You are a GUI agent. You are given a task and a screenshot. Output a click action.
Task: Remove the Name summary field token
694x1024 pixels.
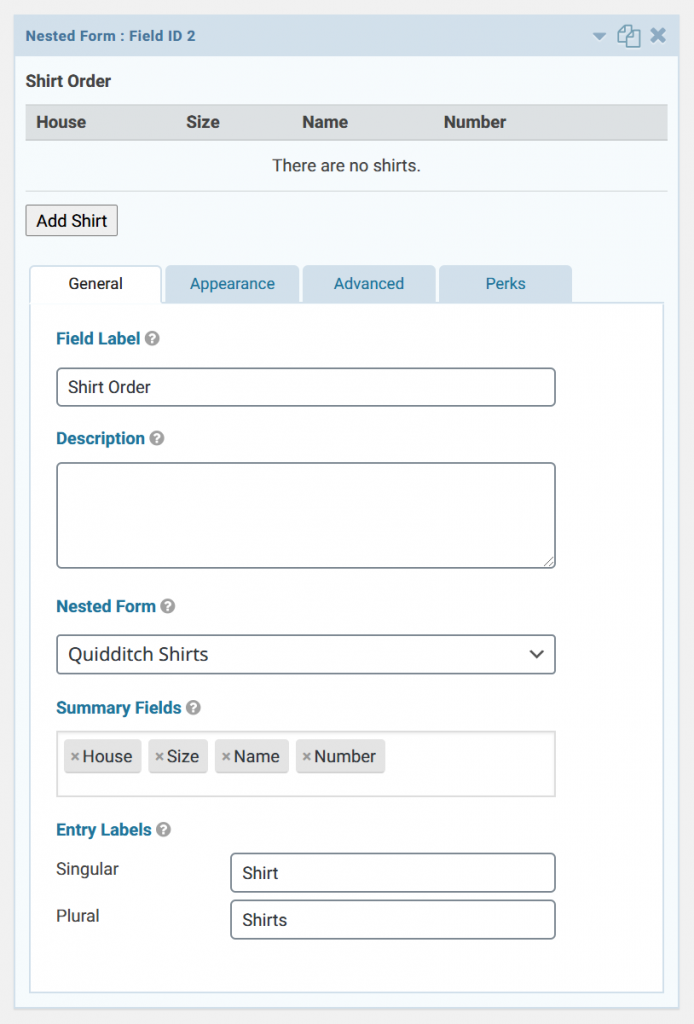pos(229,757)
